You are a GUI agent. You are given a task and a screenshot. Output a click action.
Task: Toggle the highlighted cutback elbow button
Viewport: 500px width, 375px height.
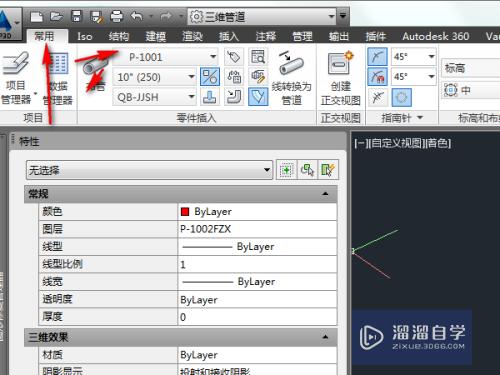click(x=258, y=97)
